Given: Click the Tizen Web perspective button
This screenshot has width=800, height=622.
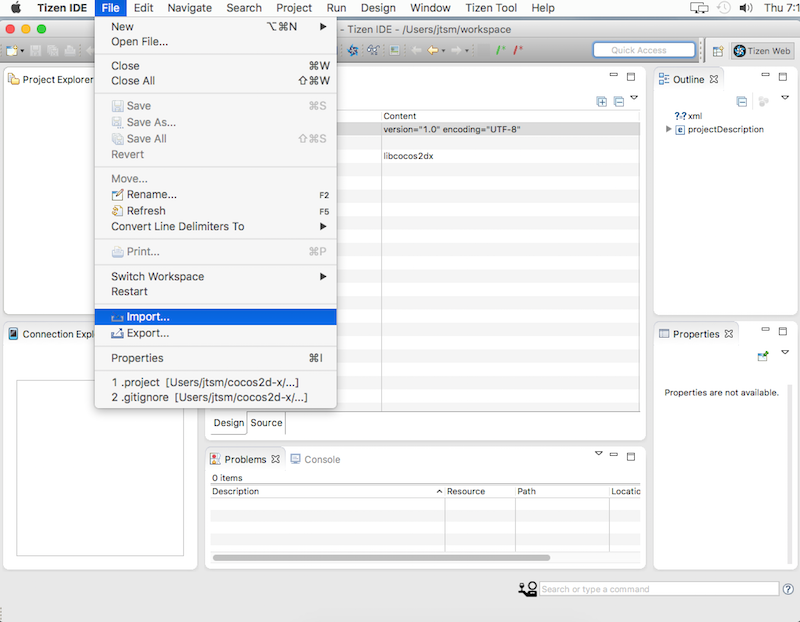Looking at the screenshot, I should pos(762,50).
